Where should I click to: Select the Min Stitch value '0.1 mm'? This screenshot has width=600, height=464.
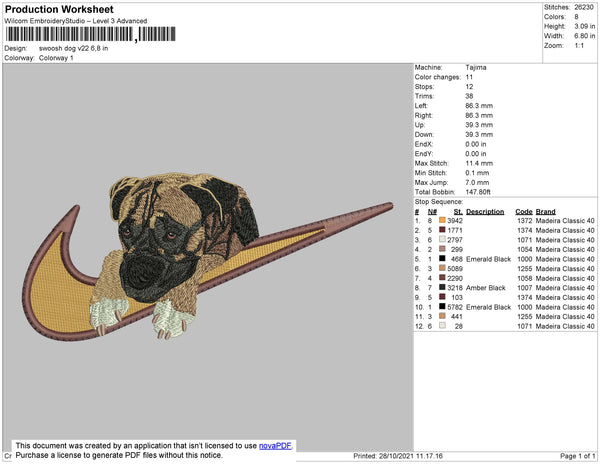pyautogui.click(x=477, y=173)
